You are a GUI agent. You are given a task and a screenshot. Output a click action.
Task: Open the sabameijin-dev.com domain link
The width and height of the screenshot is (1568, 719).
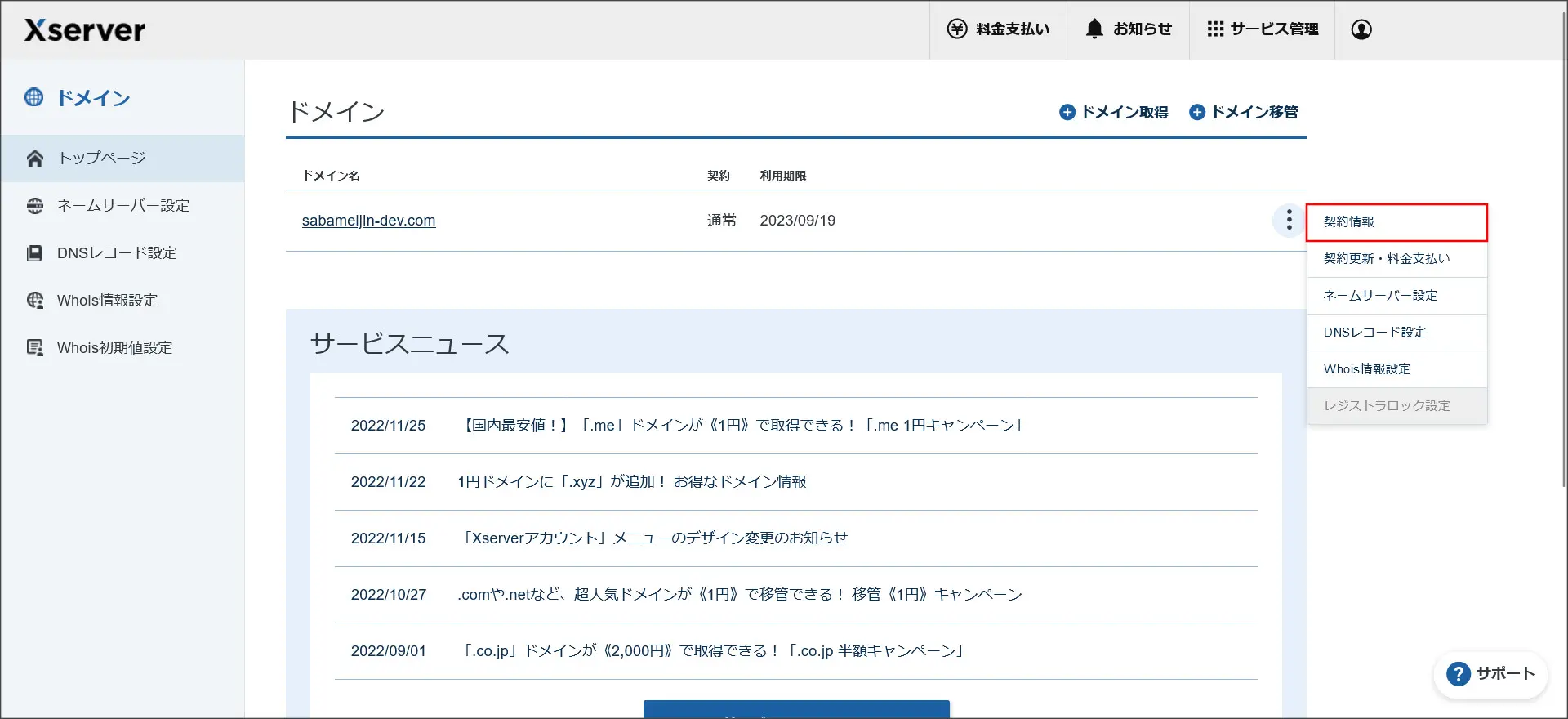[368, 221]
